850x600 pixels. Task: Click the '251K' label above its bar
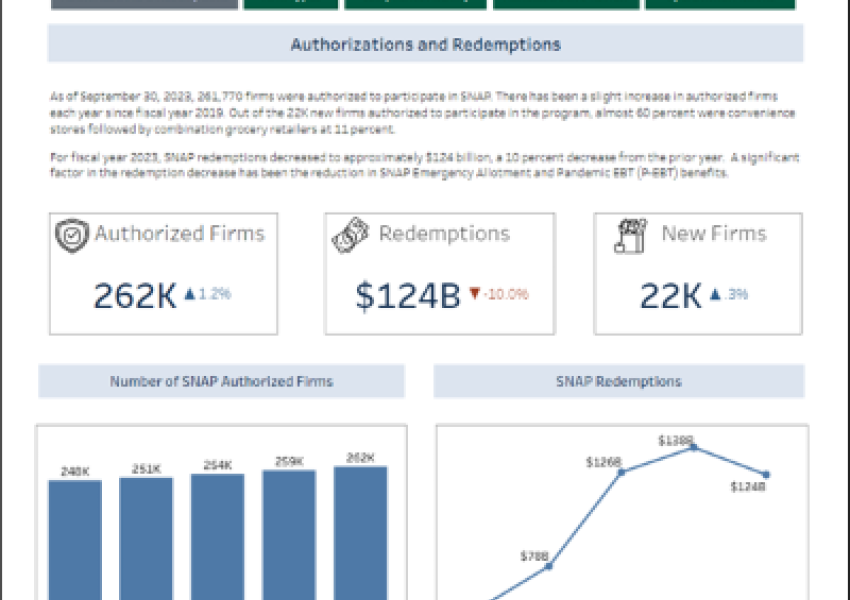tap(146, 469)
